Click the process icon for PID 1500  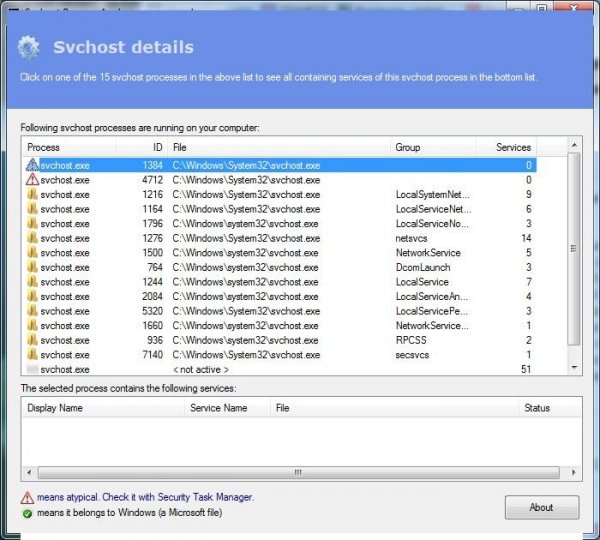(x=33, y=252)
